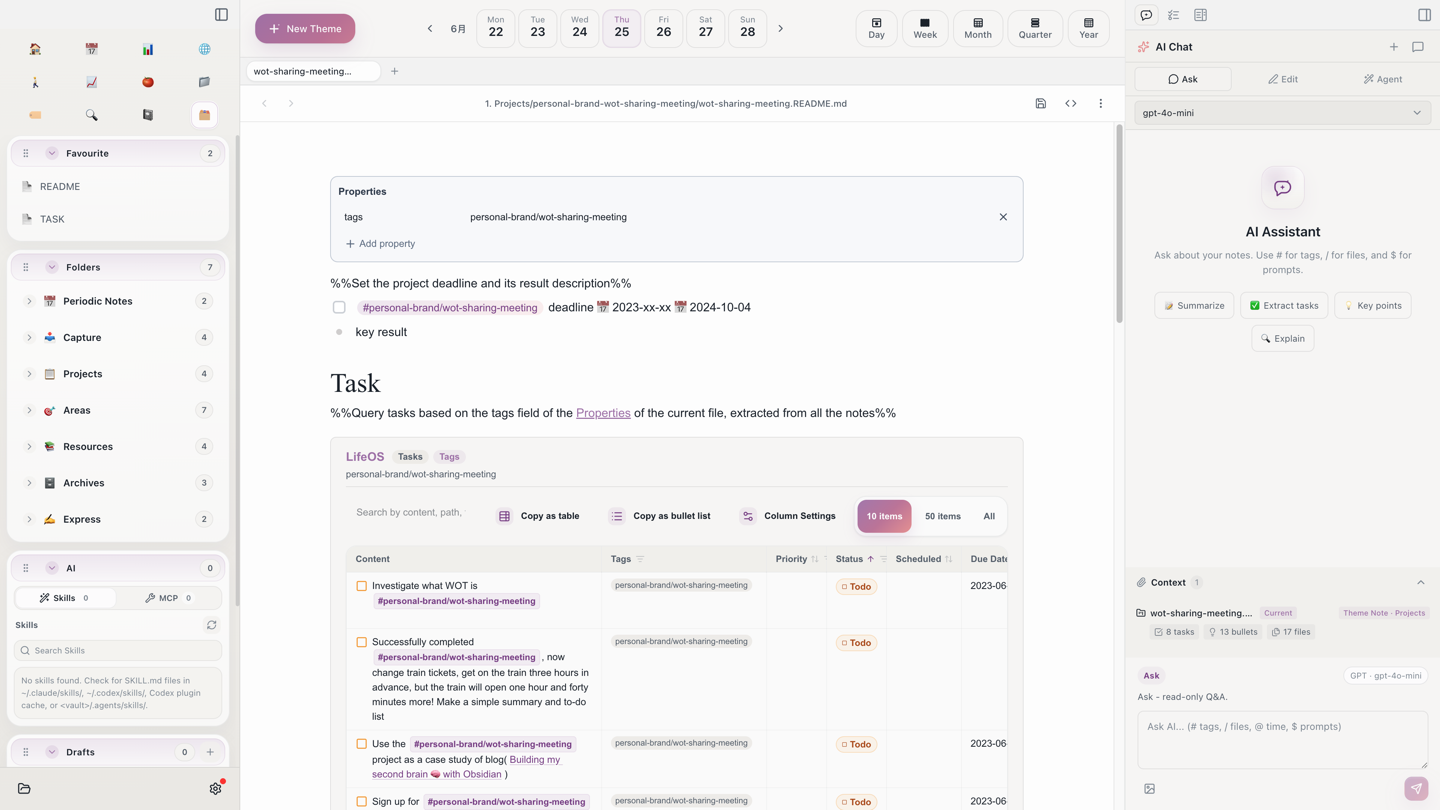Expand the Archives folder
Screen dimensions: 1440x810
pyautogui.click(x=29, y=483)
